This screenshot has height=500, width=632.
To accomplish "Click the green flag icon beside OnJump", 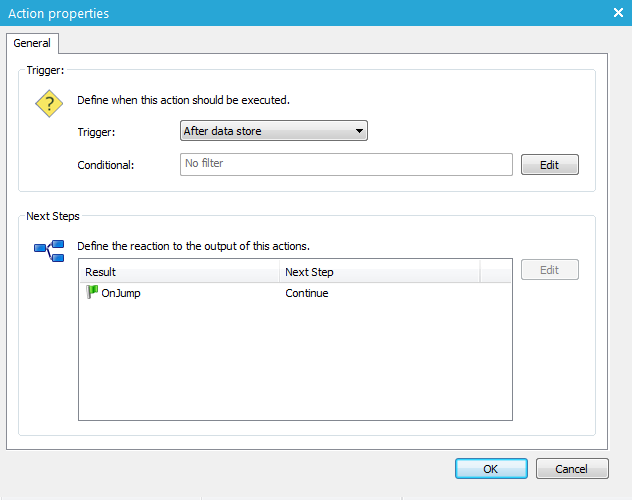I will [92, 293].
